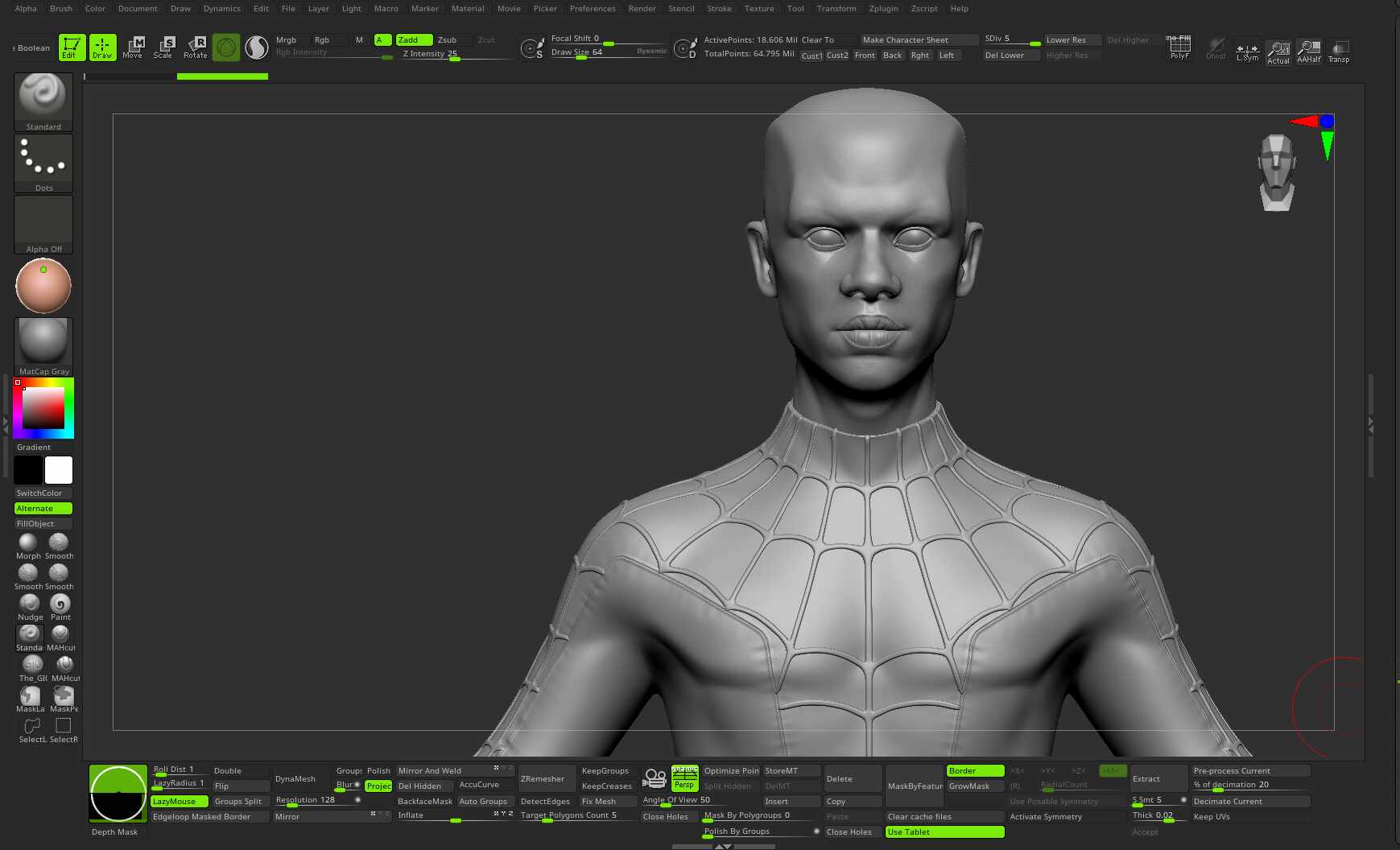1400x850 pixels.
Task: Toggle the Persp perspective button
Action: [x=685, y=785]
